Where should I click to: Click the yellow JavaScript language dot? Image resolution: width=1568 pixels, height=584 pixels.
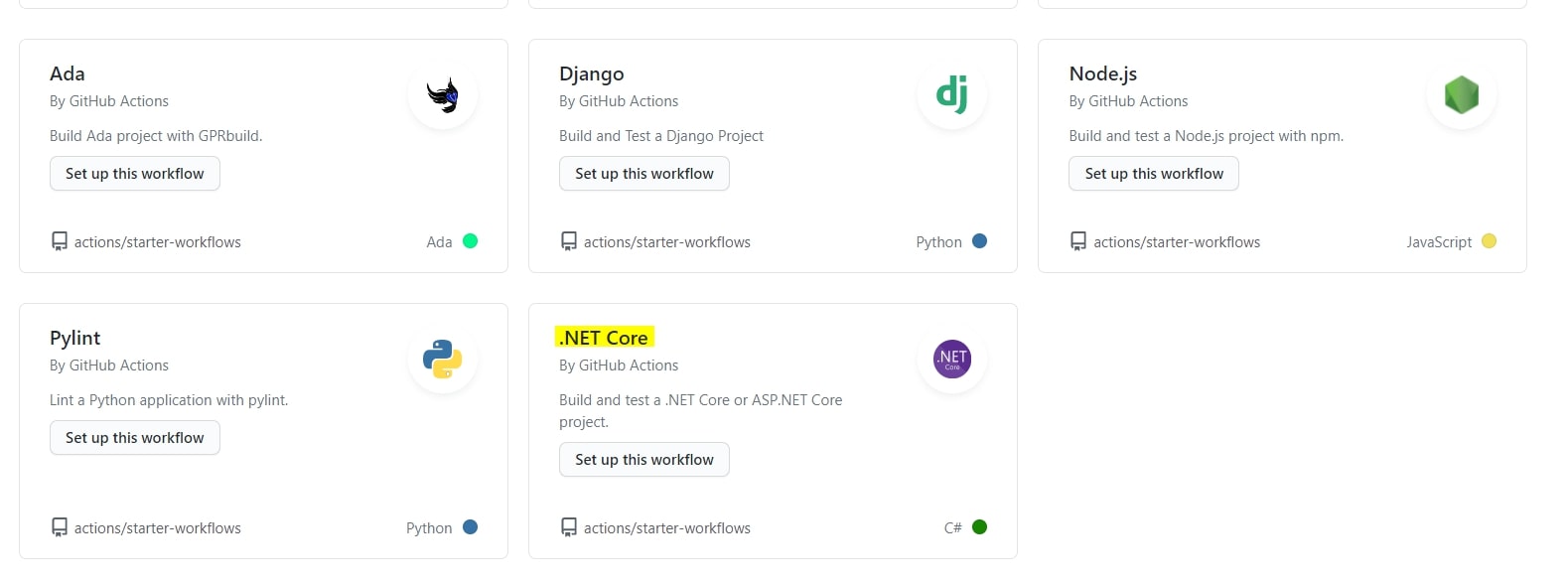1490,240
